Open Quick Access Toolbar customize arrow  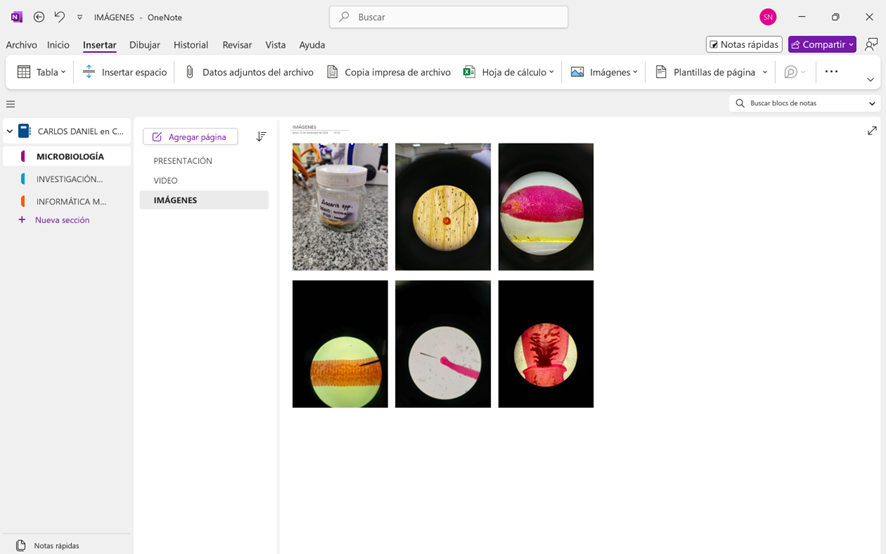pyautogui.click(x=80, y=18)
